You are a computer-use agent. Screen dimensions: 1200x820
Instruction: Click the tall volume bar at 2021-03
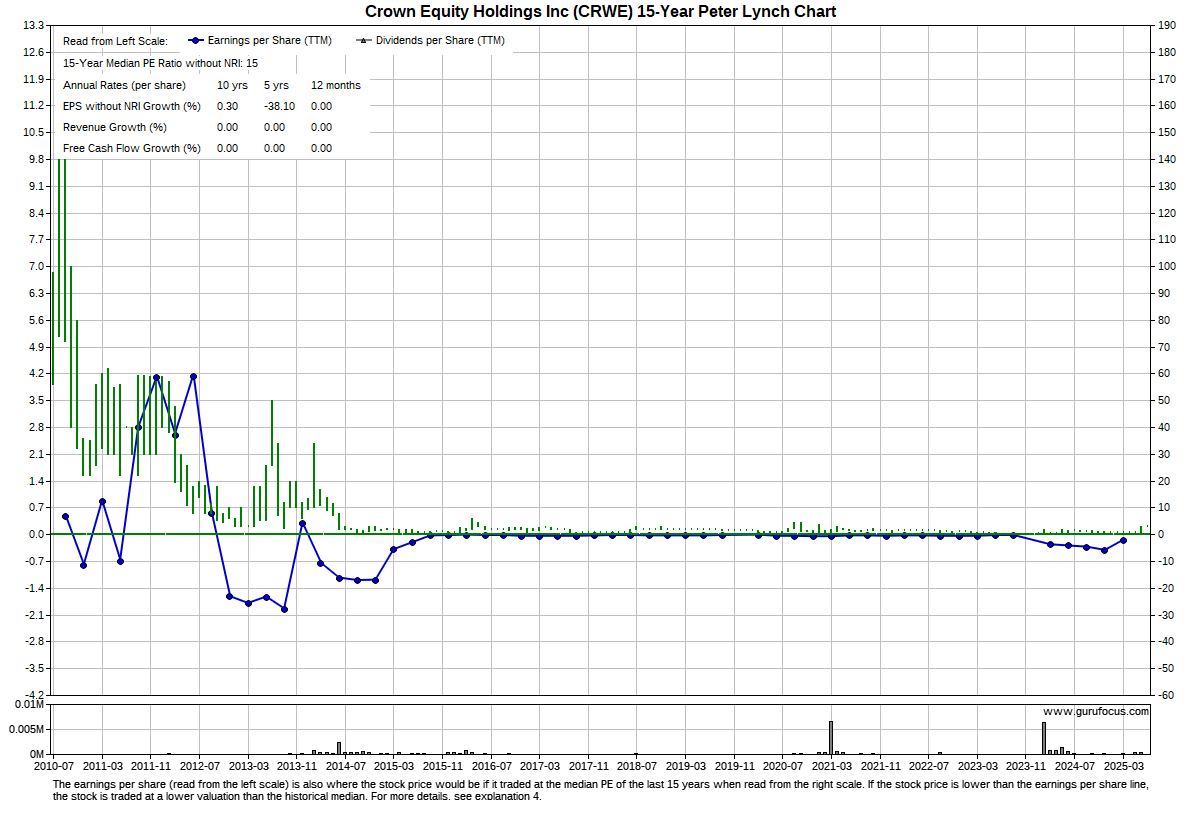tap(830, 738)
